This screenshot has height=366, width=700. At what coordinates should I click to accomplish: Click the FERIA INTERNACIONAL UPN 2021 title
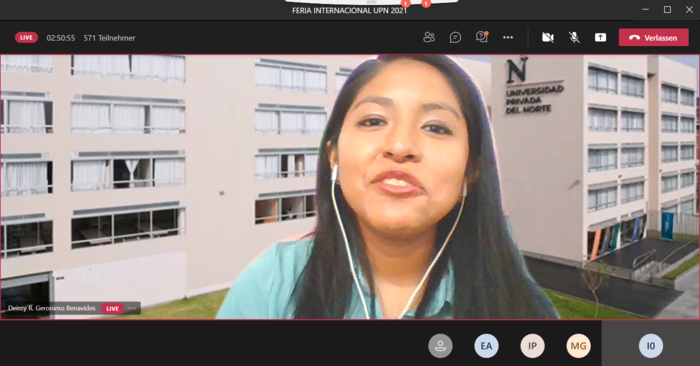pyautogui.click(x=350, y=10)
